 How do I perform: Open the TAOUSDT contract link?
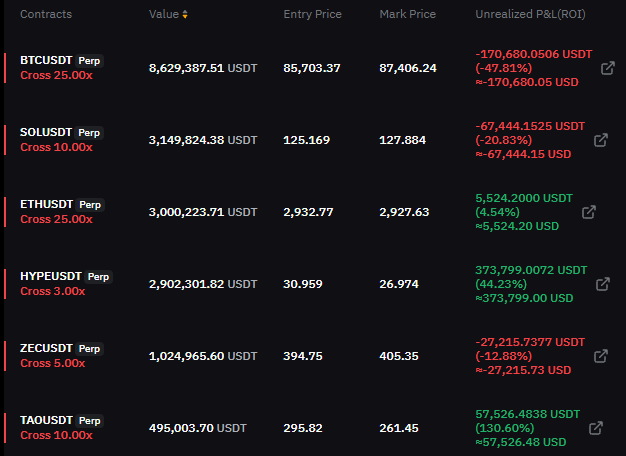[x=46, y=420]
